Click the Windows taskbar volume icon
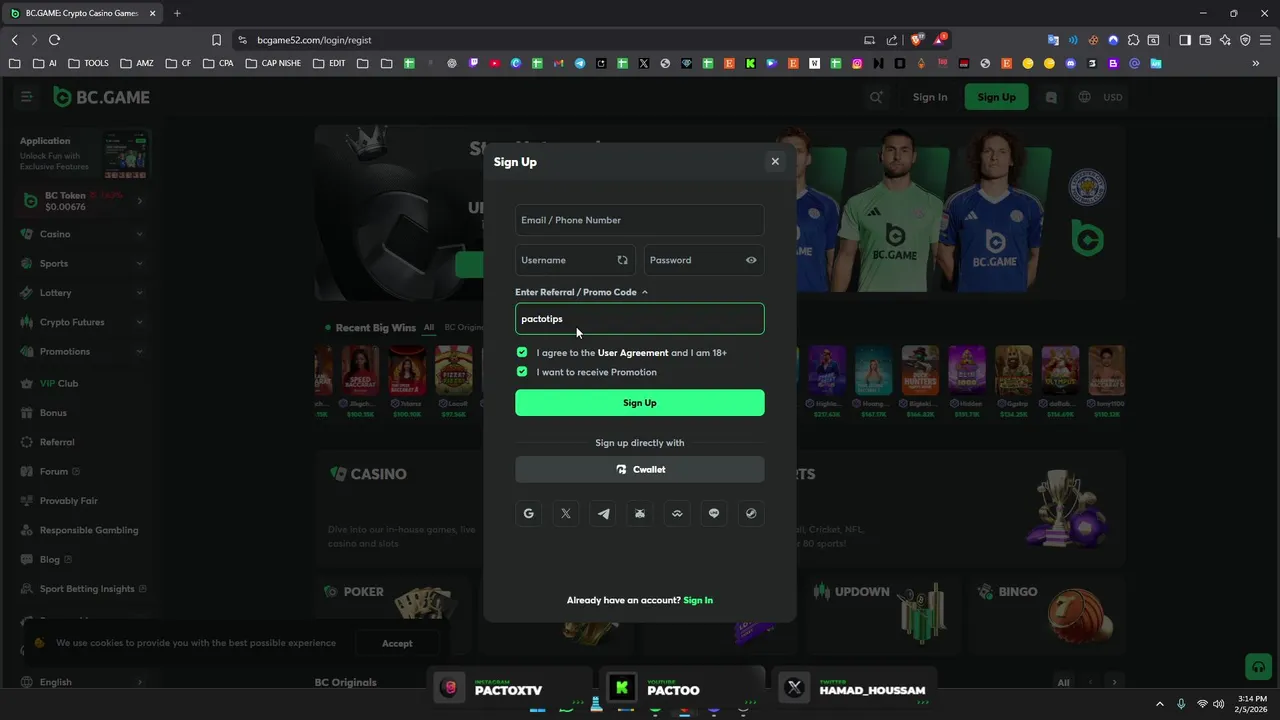 pos(1219,704)
